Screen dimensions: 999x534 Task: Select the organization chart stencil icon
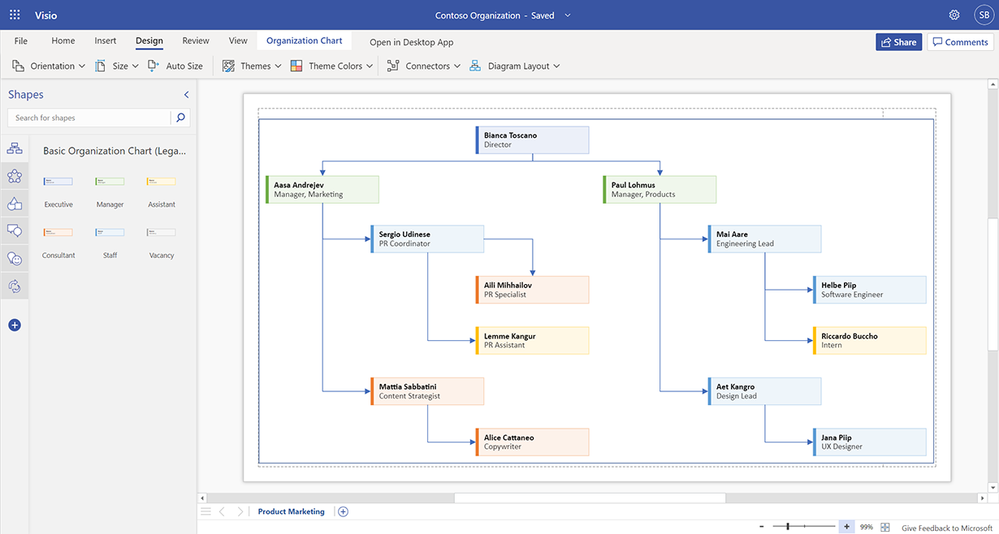click(x=14, y=149)
